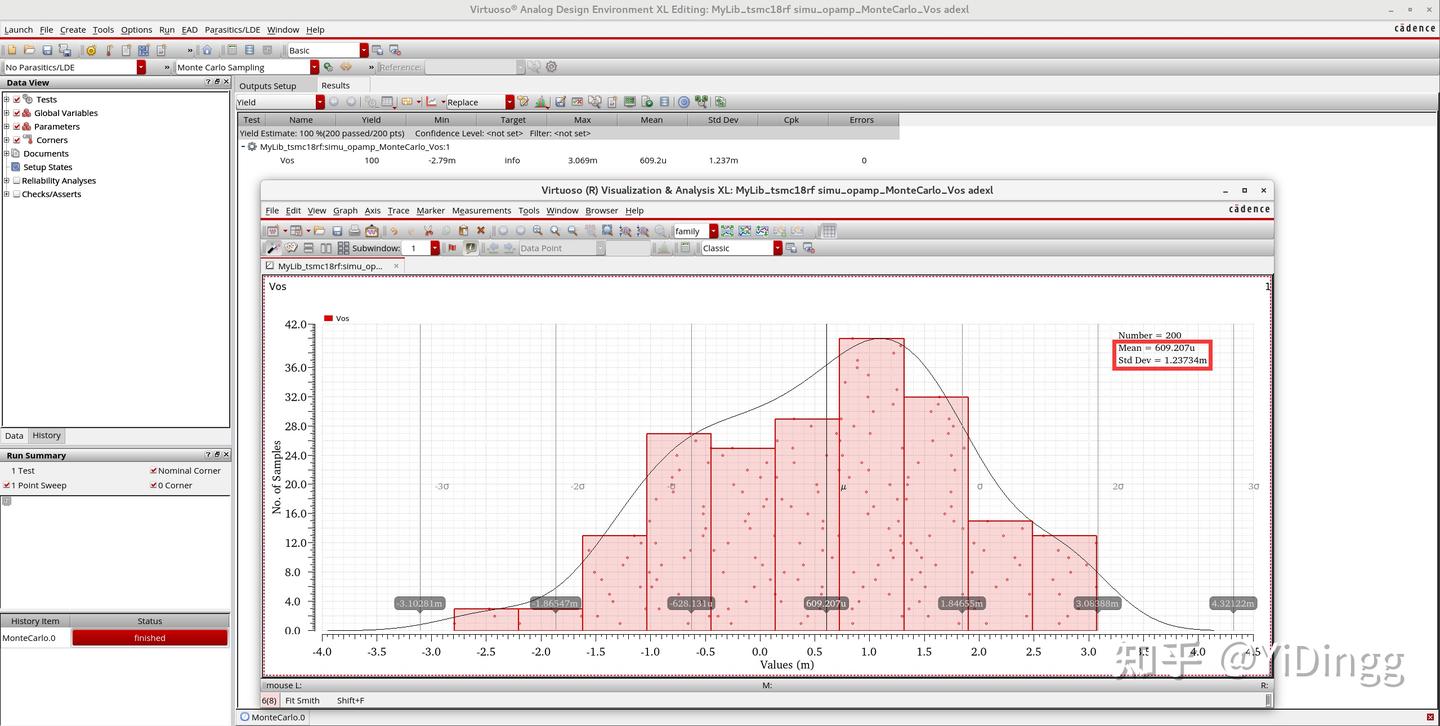Open the Monte Carlo Sampling run mode dropdown
Viewport: 1440px width, 726px height.
click(x=314, y=67)
